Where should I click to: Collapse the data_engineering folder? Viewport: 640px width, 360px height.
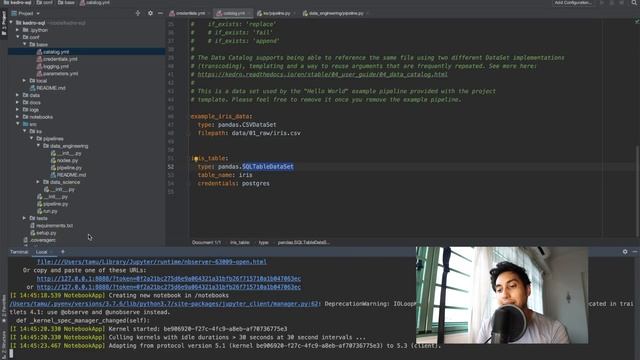(39, 146)
